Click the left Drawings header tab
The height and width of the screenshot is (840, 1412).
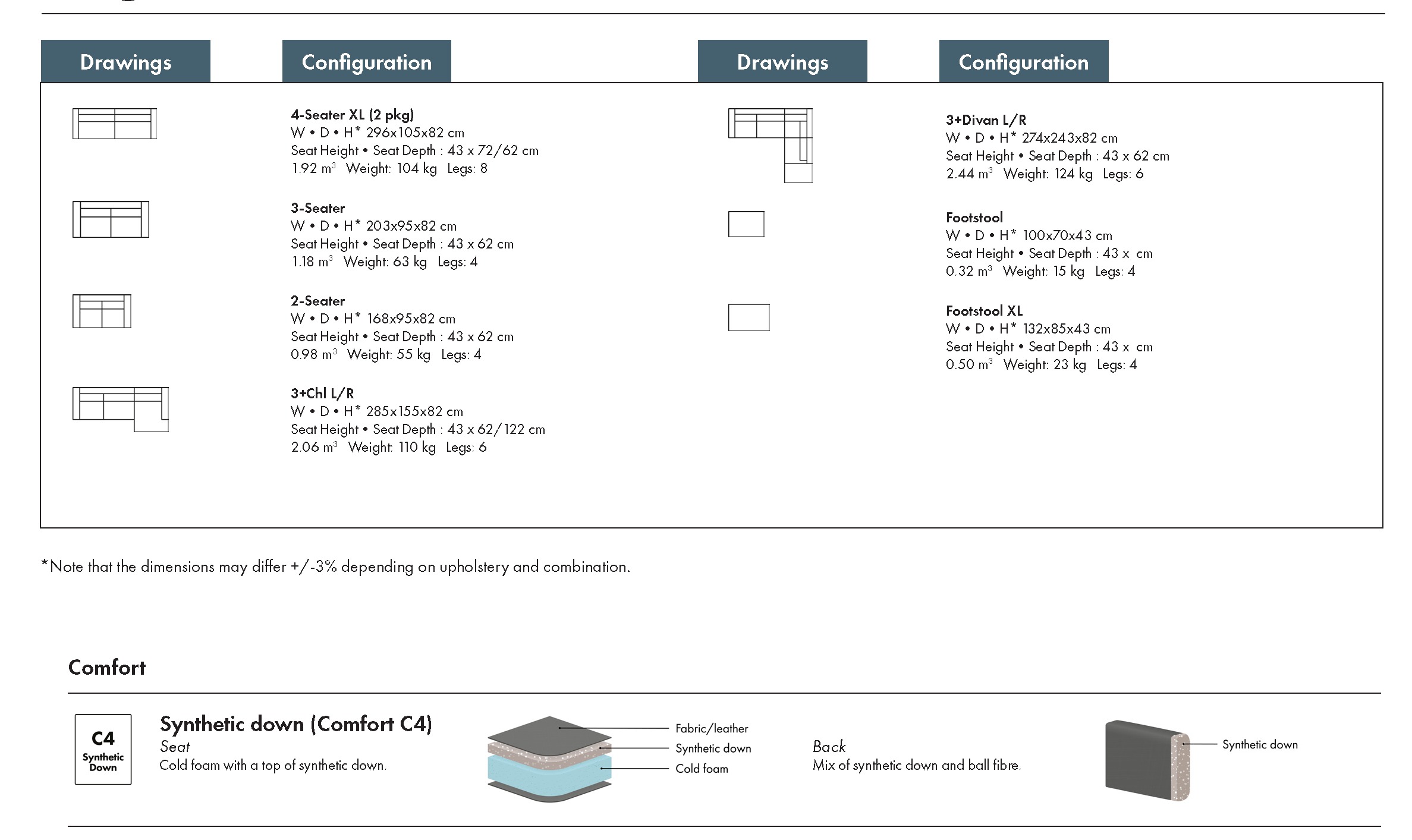tap(125, 62)
